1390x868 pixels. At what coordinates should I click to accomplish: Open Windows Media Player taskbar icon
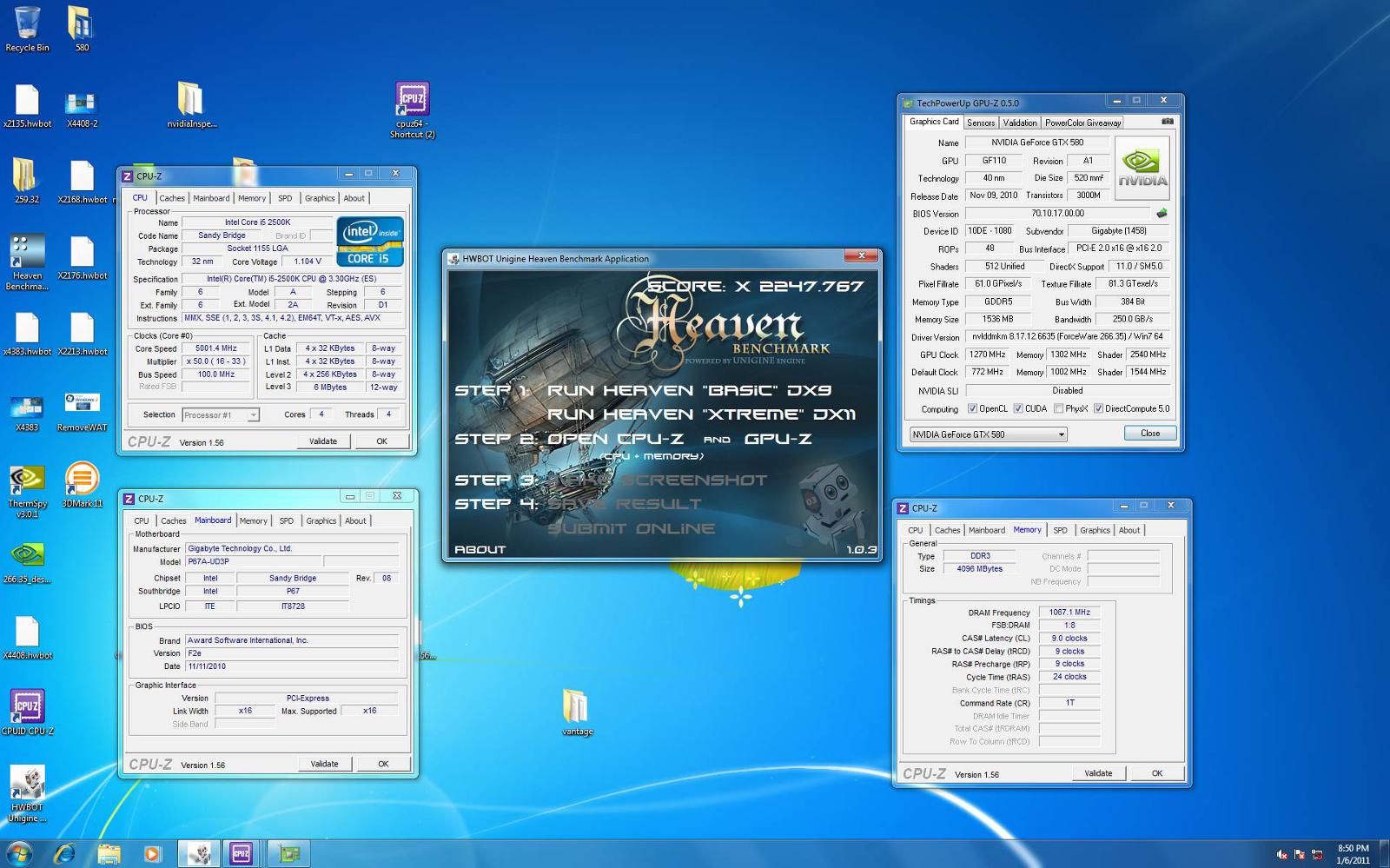(152, 853)
